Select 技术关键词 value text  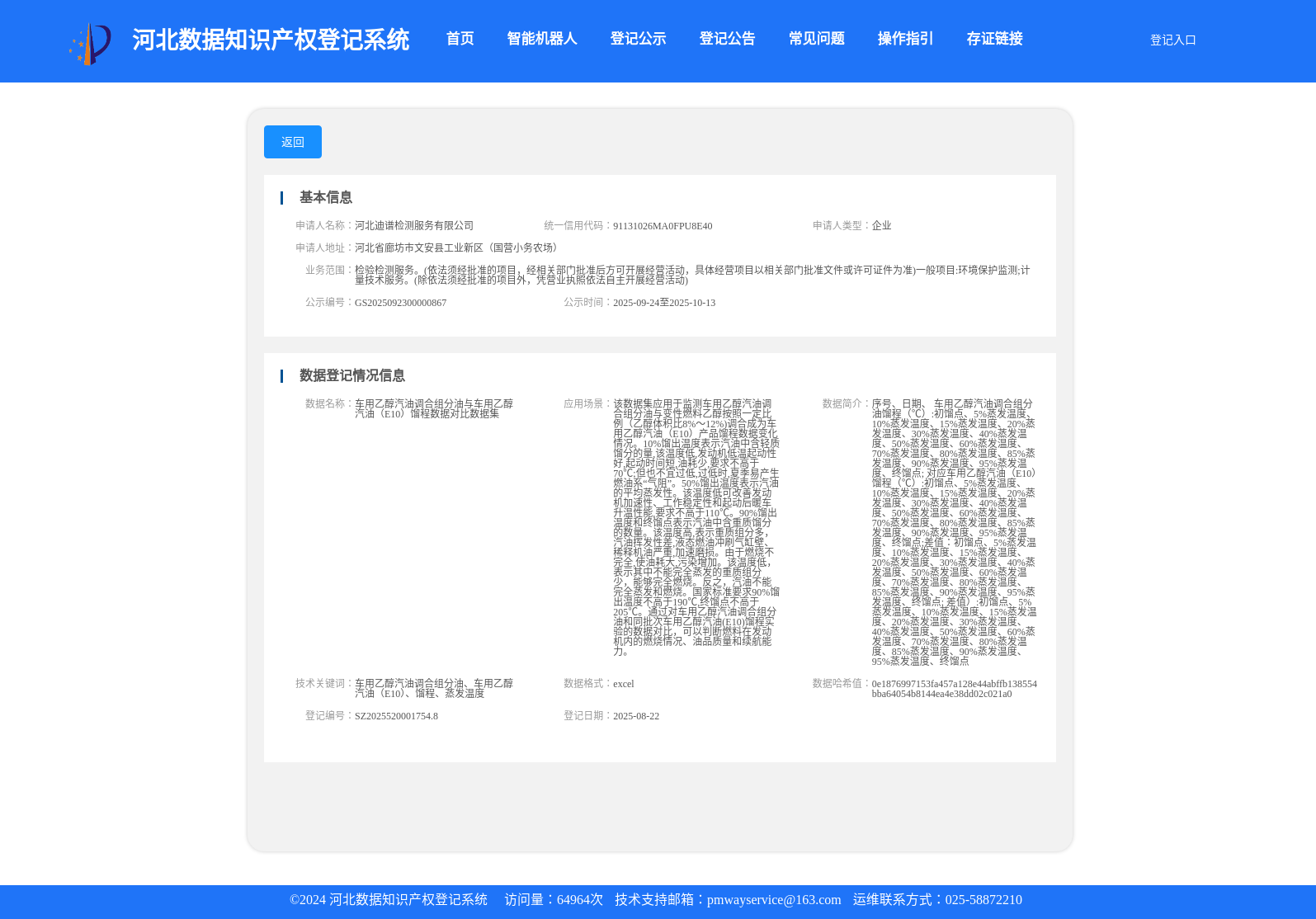pos(434,689)
